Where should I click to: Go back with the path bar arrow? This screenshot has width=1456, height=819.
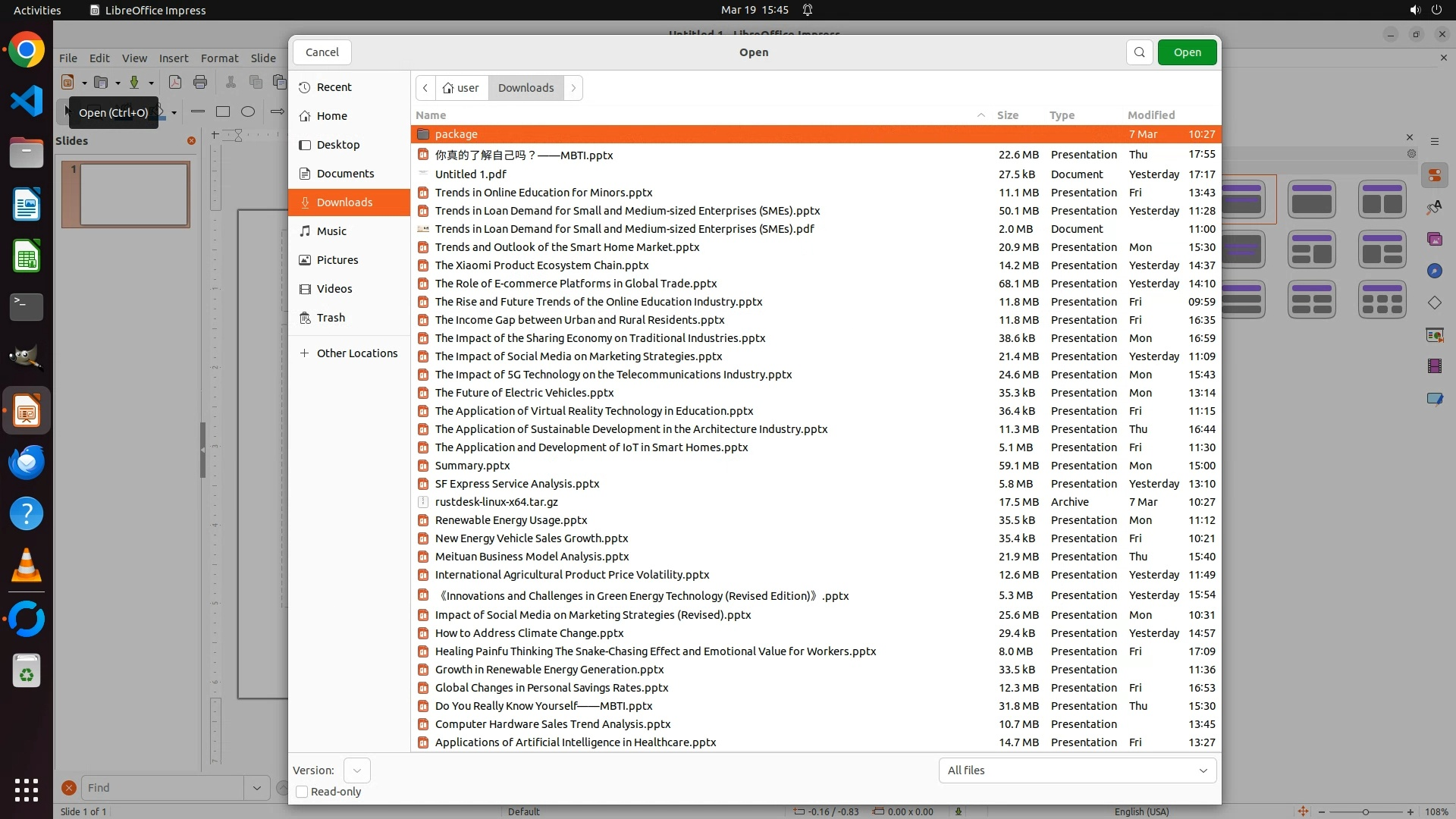425,88
